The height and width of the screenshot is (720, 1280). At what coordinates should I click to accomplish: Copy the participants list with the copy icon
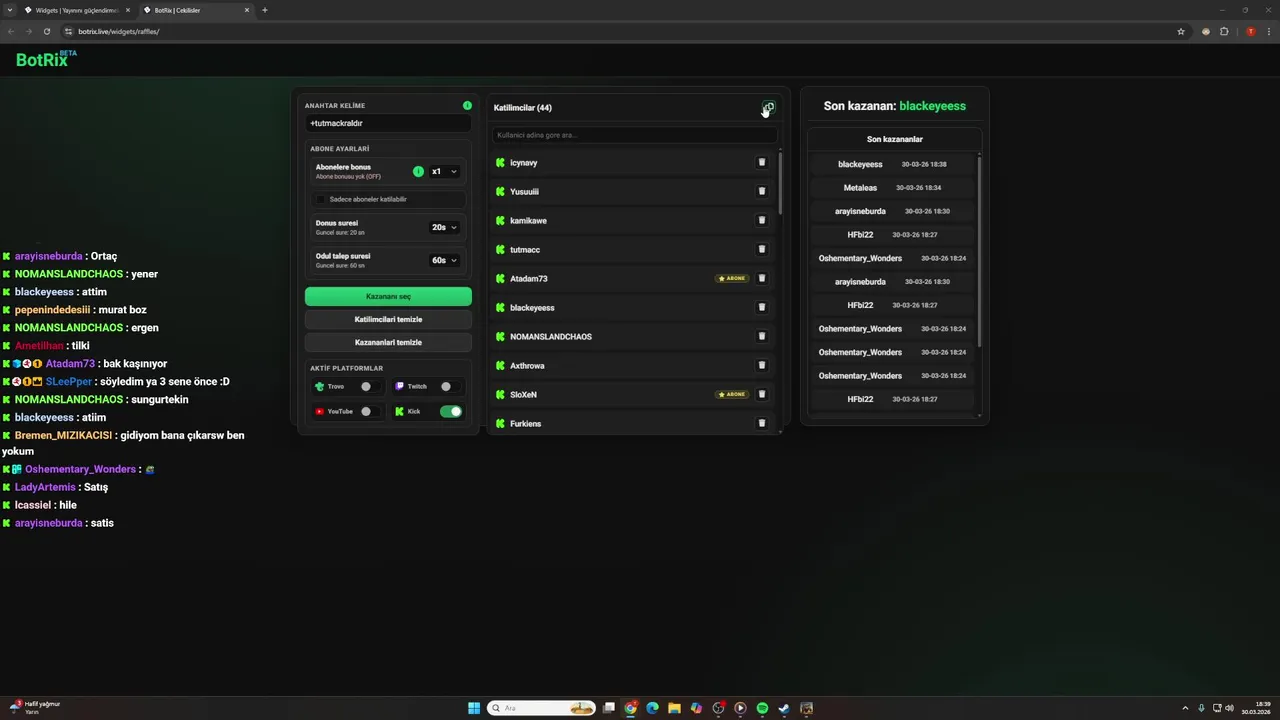[768, 107]
